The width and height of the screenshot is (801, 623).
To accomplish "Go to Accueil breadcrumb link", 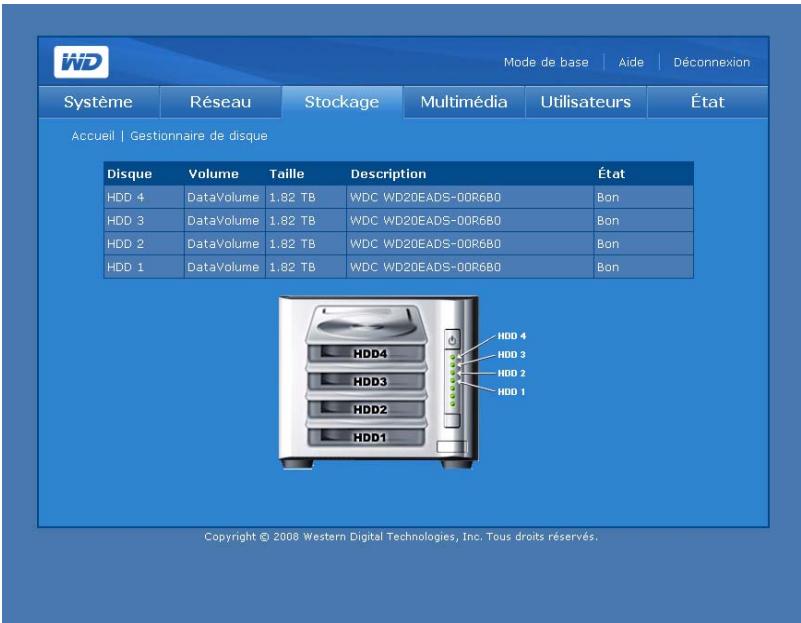I will 93,136.
